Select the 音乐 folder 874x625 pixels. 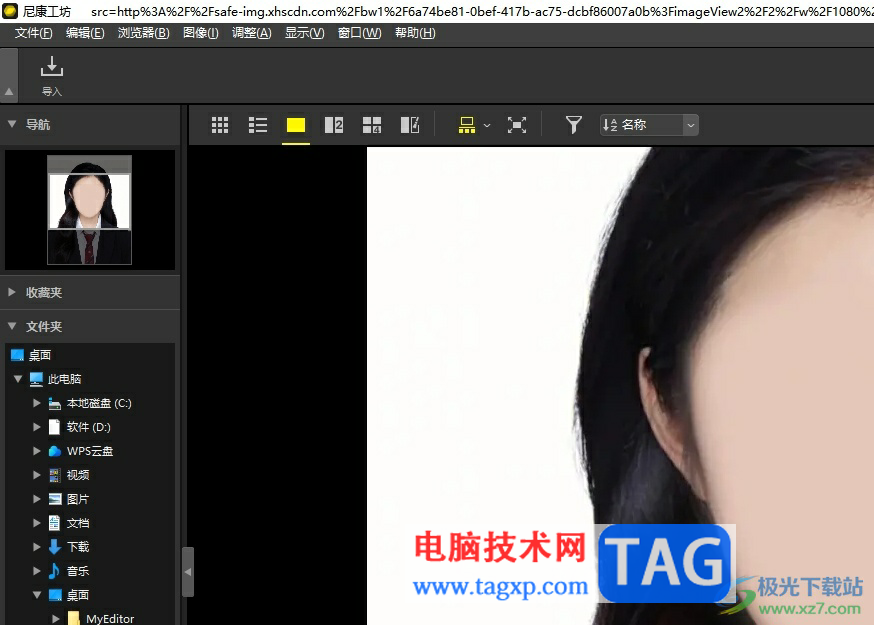[77, 571]
